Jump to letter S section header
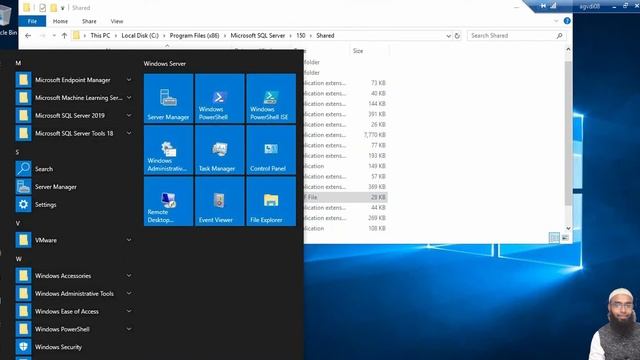Viewport: 640px width, 360px height. pyautogui.click(x=17, y=152)
